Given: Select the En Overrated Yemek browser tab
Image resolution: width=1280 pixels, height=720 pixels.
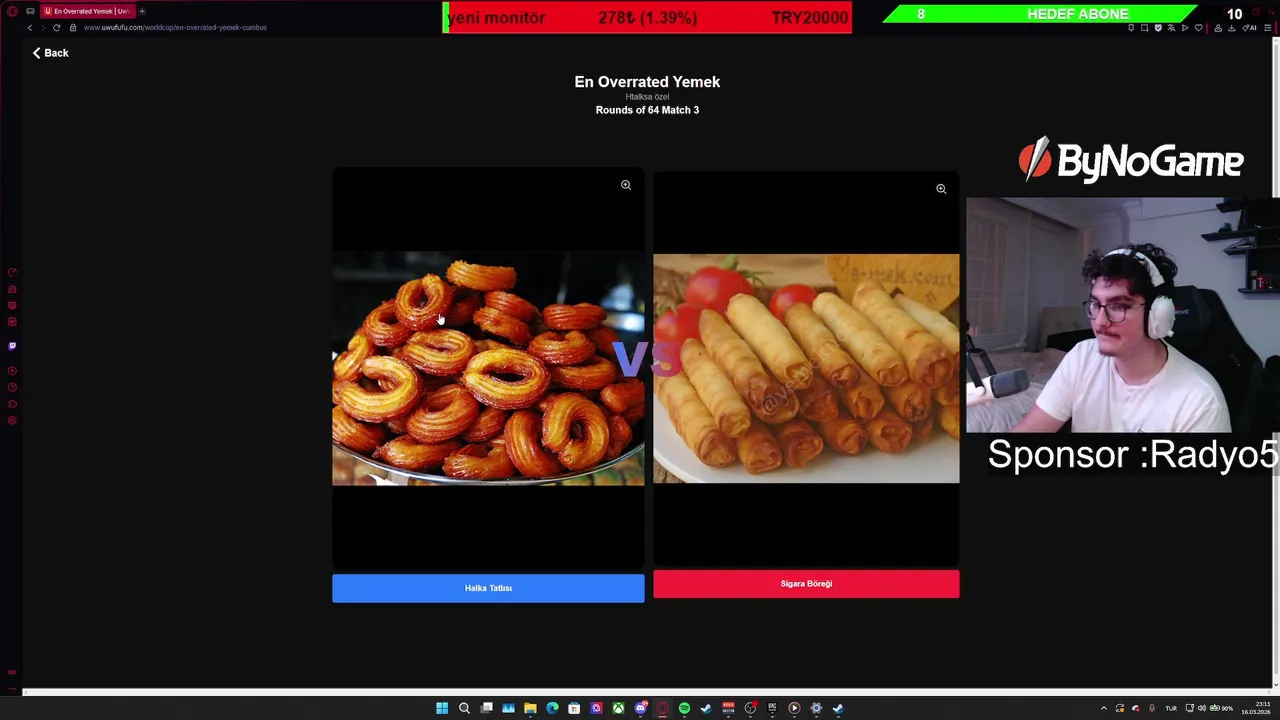Looking at the screenshot, I should tap(87, 11).
